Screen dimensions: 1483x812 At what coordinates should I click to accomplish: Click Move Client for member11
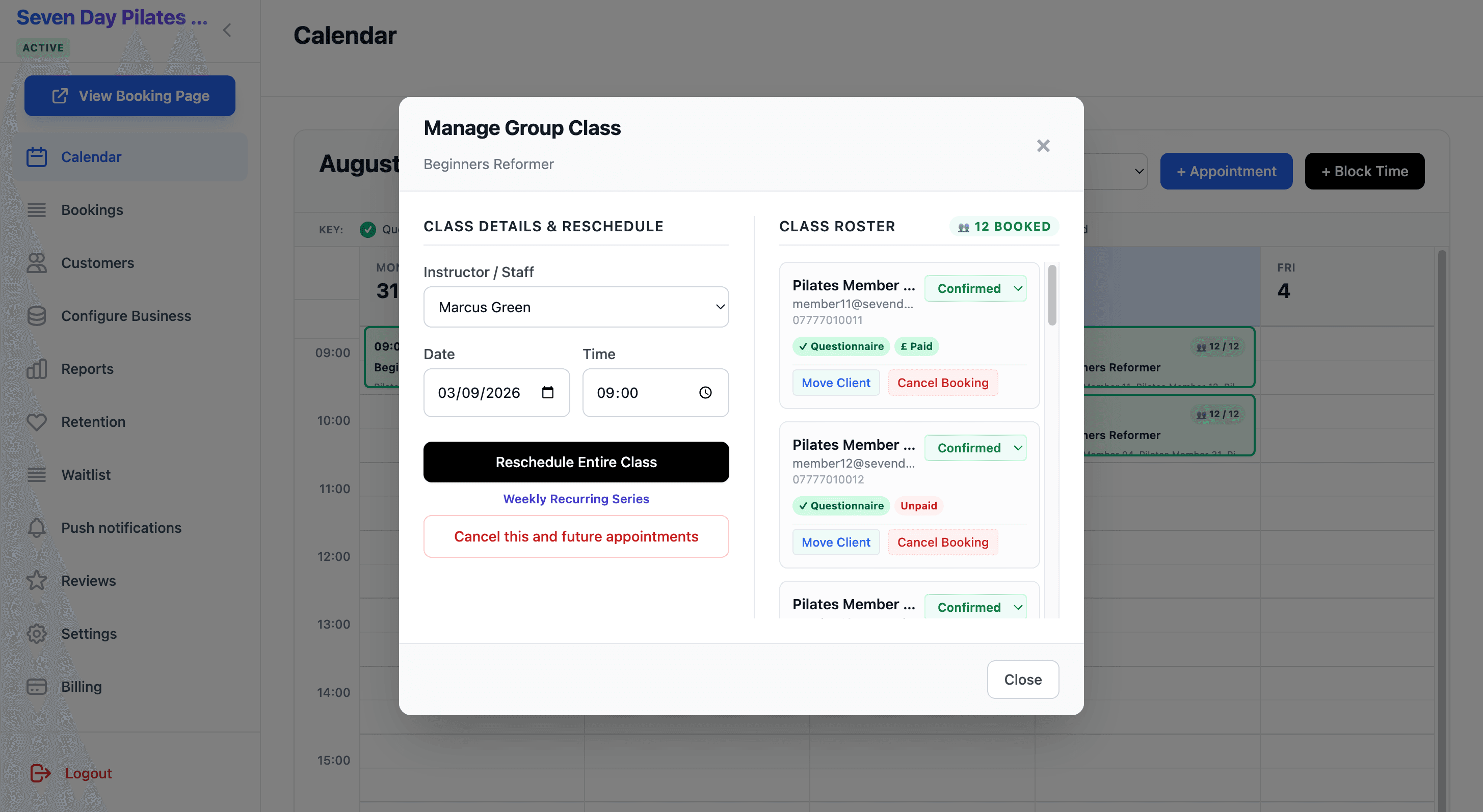click(836, 383)
